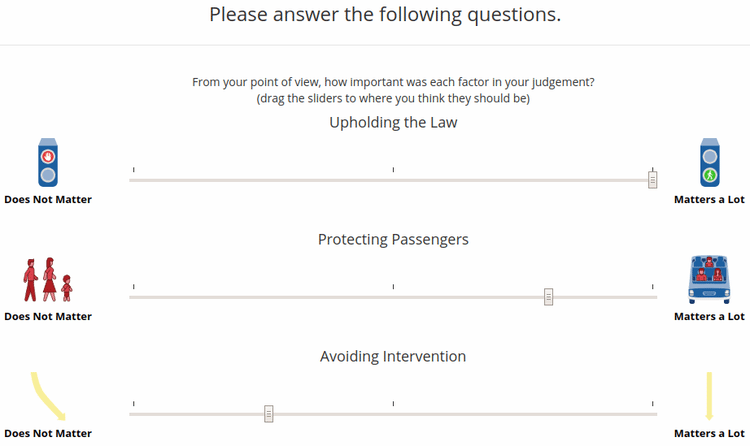This screenshot has height=446, width=750.
Task: Click the red stop-hand traffic light icon
Action: click(48, 162)
